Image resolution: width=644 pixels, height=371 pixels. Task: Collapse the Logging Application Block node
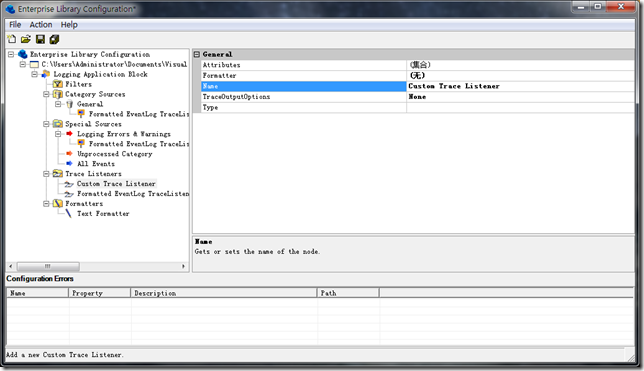(34, 74)
